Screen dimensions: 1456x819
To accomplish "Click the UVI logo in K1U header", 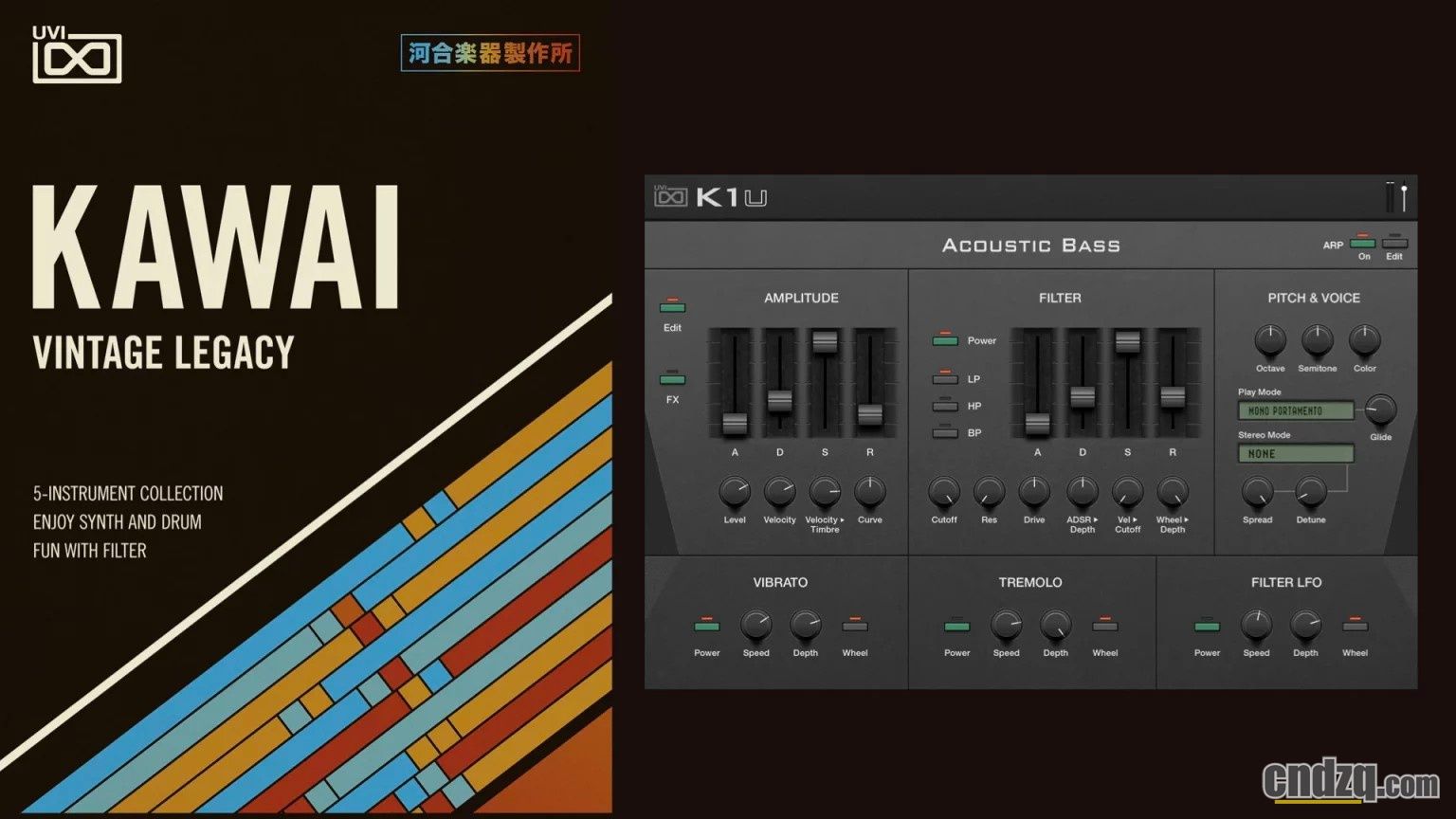I will pyautogui.click(x=670, y=195).
